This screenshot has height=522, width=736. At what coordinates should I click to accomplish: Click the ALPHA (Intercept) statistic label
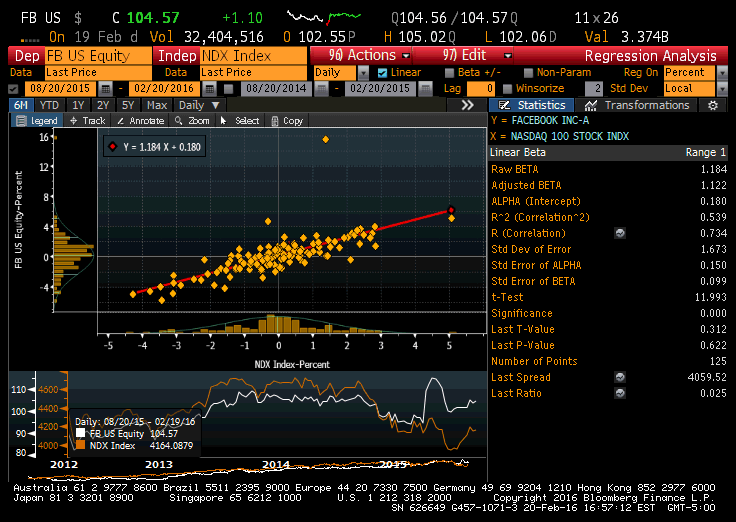click(x=536, y=201)
